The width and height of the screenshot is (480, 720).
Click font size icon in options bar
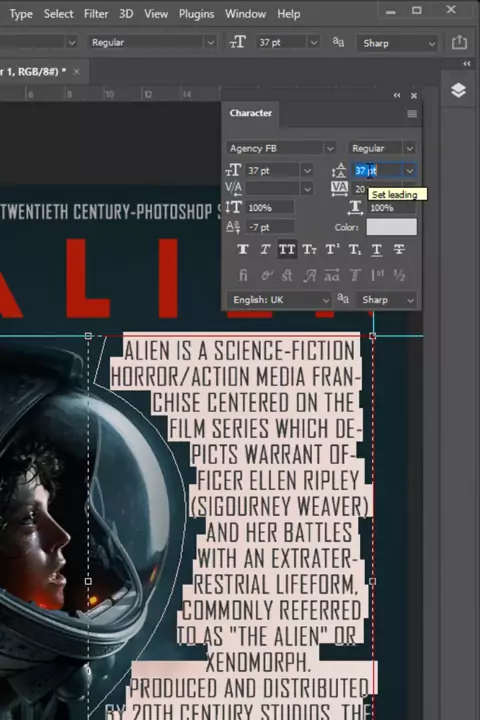[x=238, y=42]
